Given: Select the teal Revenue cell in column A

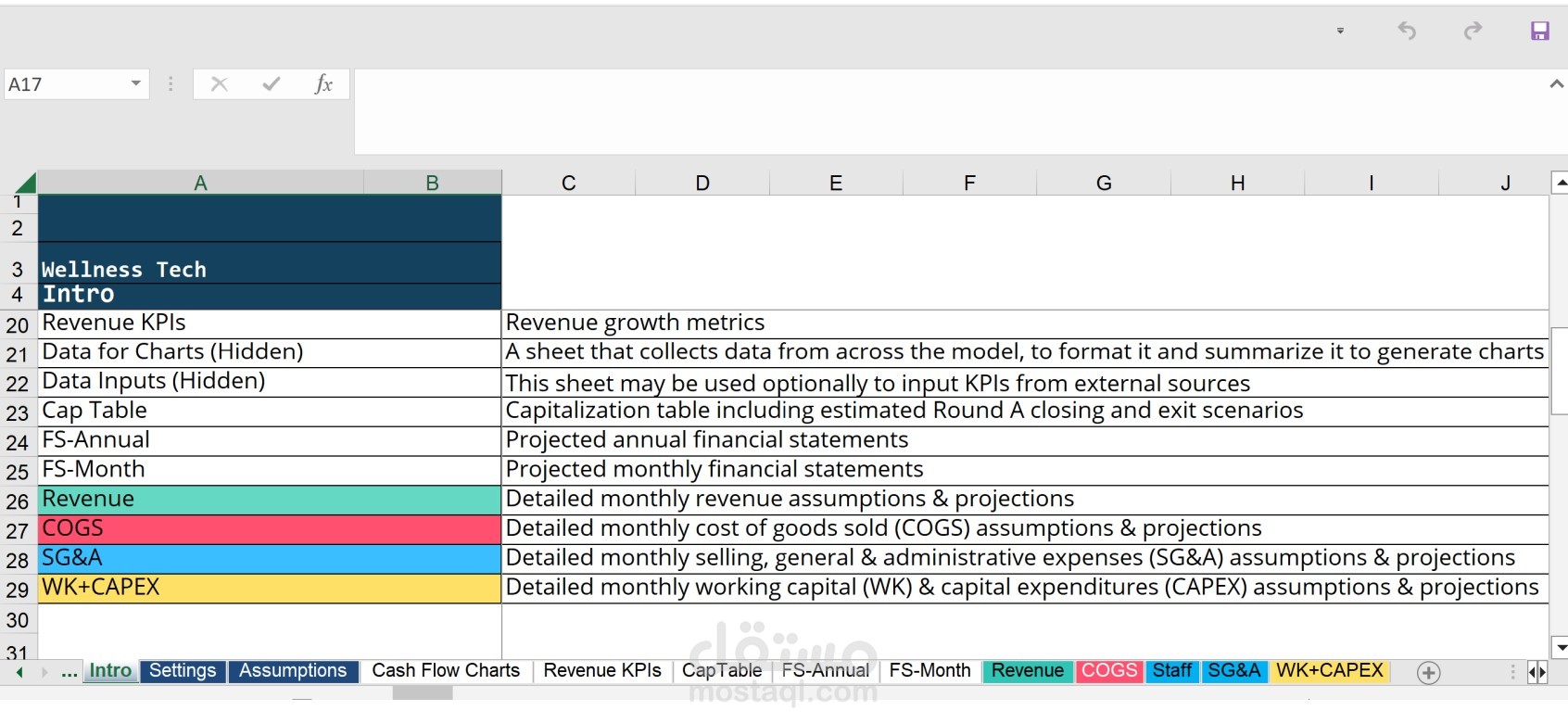Looking at the screenshot, I should tap(269, 500).
